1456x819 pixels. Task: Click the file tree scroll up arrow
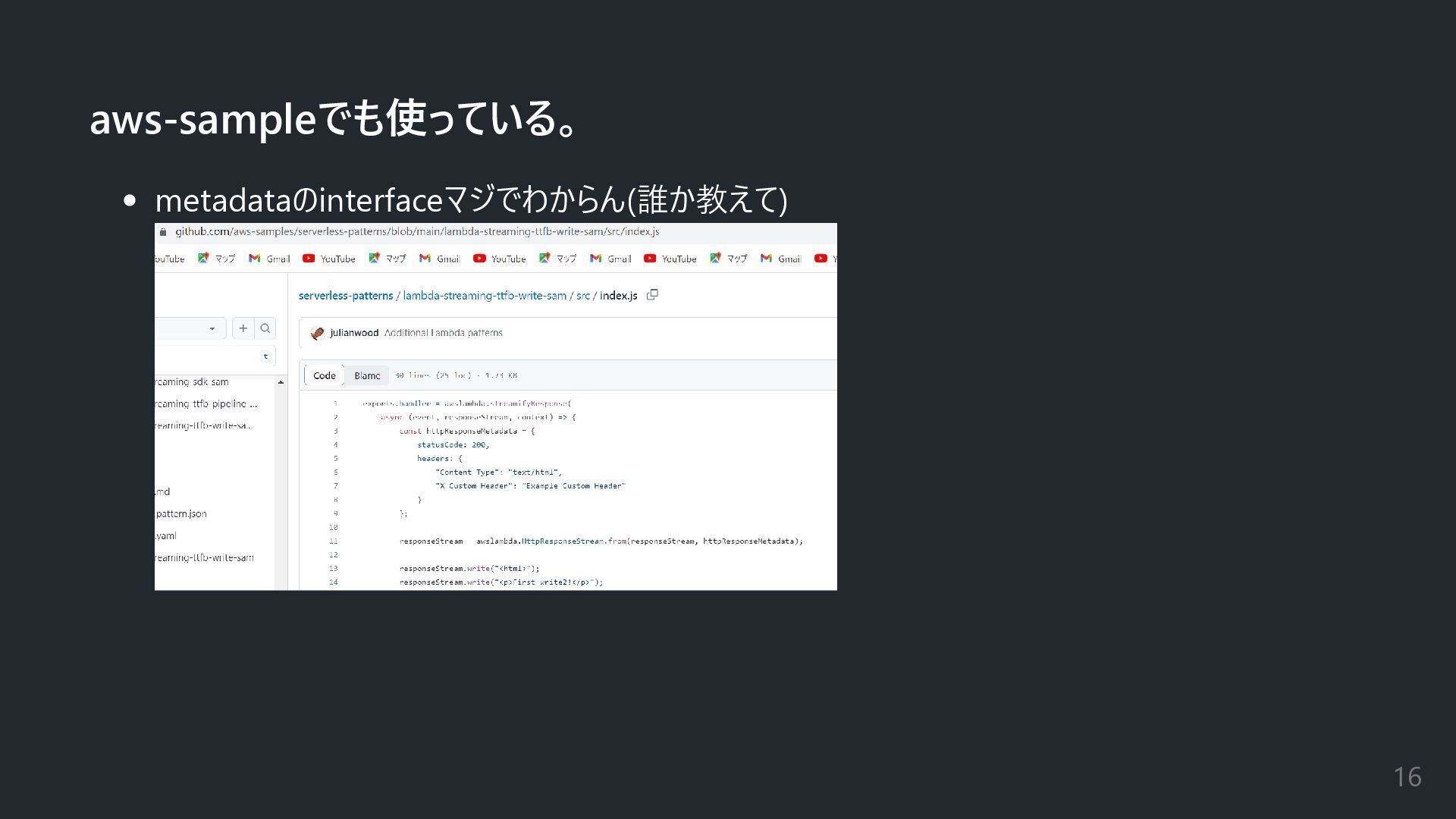[281, 382]
